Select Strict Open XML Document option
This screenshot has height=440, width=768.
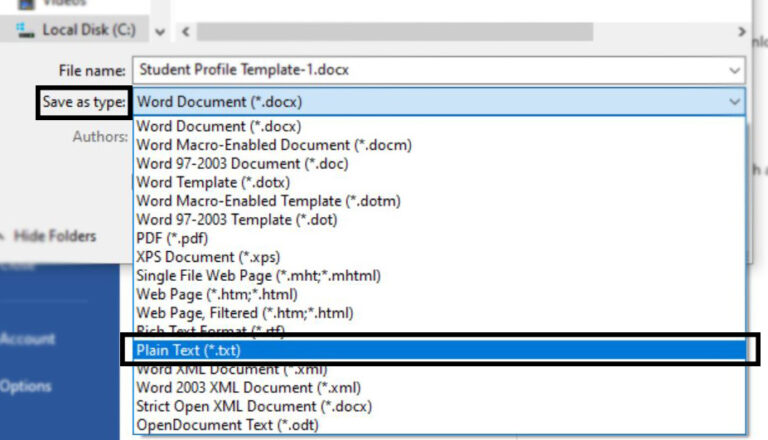coord(253,407)
